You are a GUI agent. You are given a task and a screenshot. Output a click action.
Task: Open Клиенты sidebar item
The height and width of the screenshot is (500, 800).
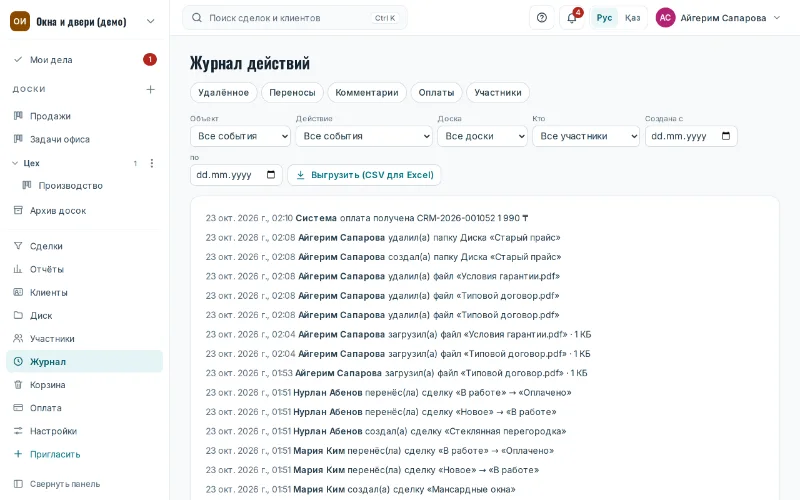coord(85,292)
